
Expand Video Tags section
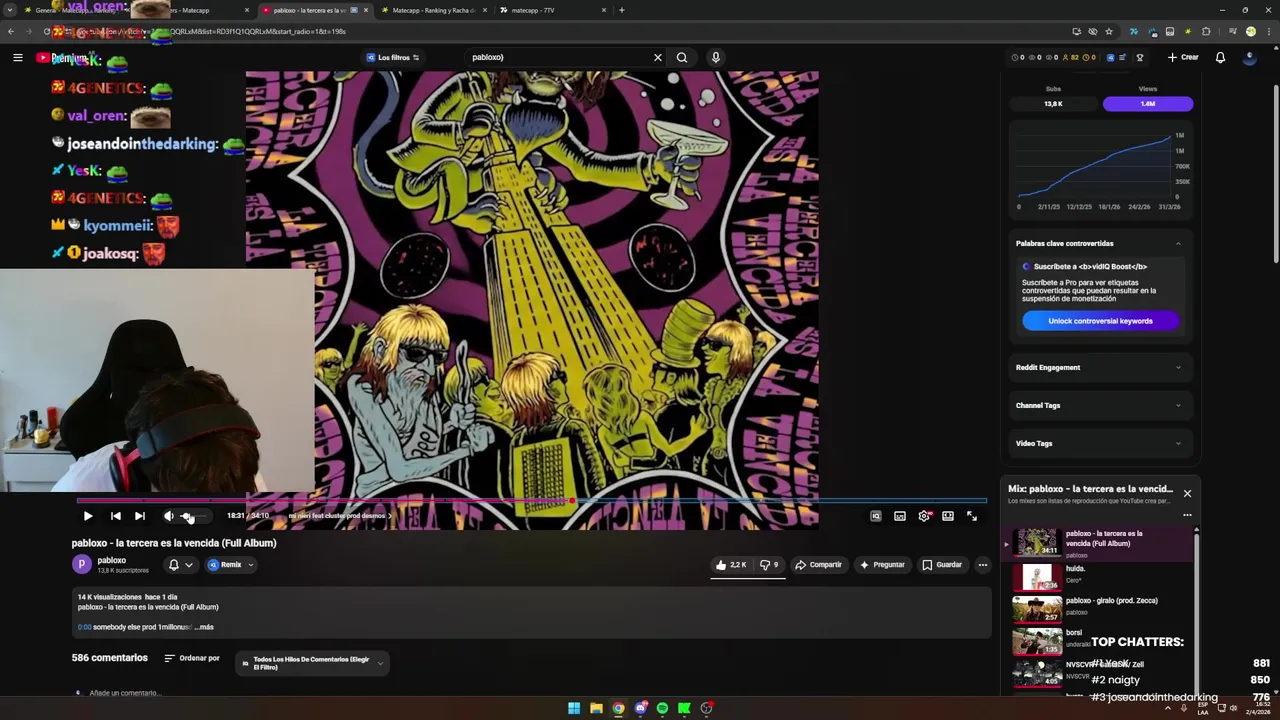click(1099, 443)
